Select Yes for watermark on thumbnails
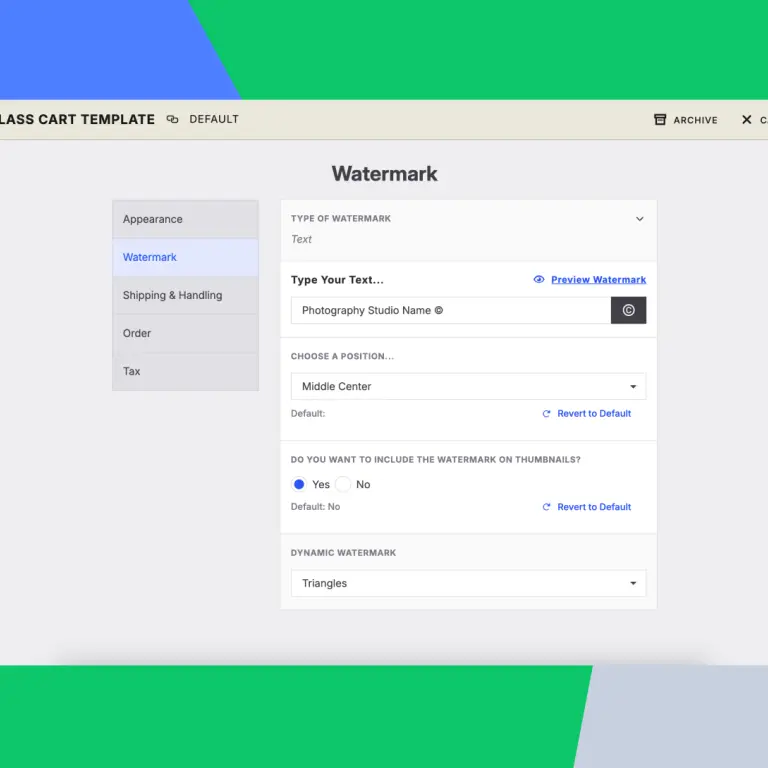This screenshot has height=768, width=768. [x=299, y=484]
